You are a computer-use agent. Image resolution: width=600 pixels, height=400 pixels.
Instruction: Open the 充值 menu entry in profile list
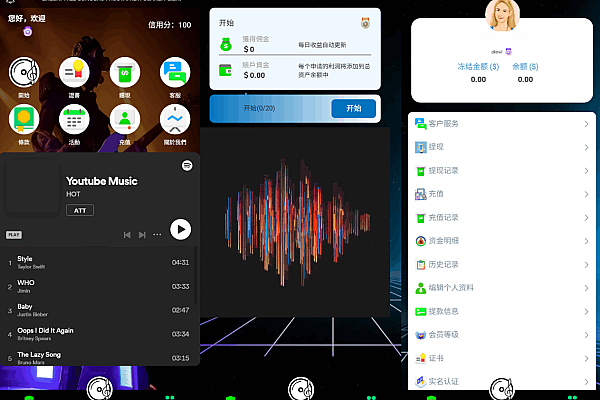502,194
